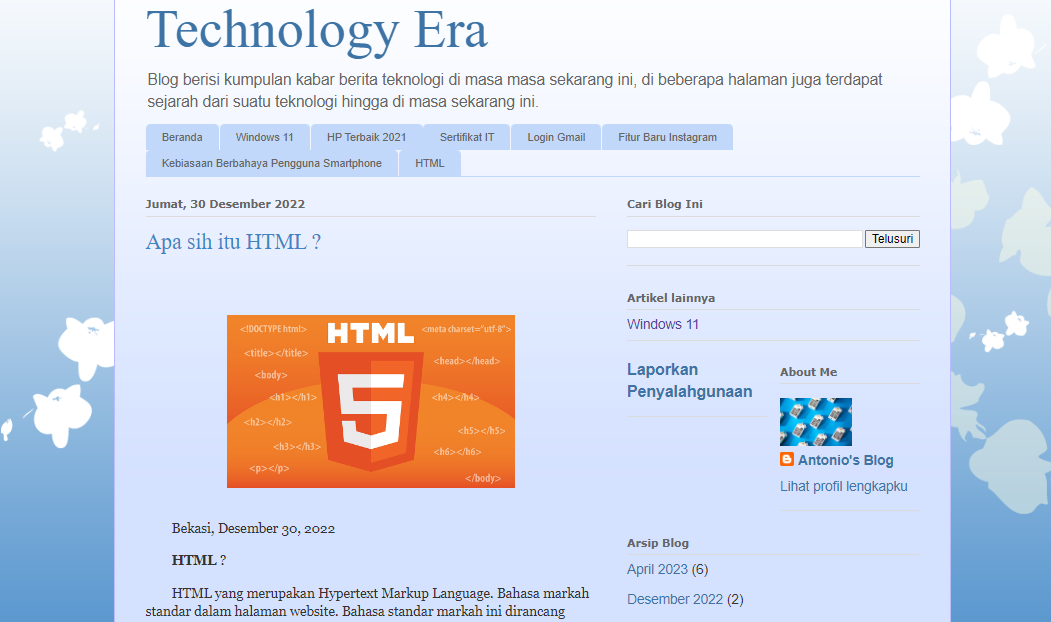Viewport: 1051px width, 622px height.
Task: Click the date header Jumat, 30 Desember 2022
Action: point(225,204)
